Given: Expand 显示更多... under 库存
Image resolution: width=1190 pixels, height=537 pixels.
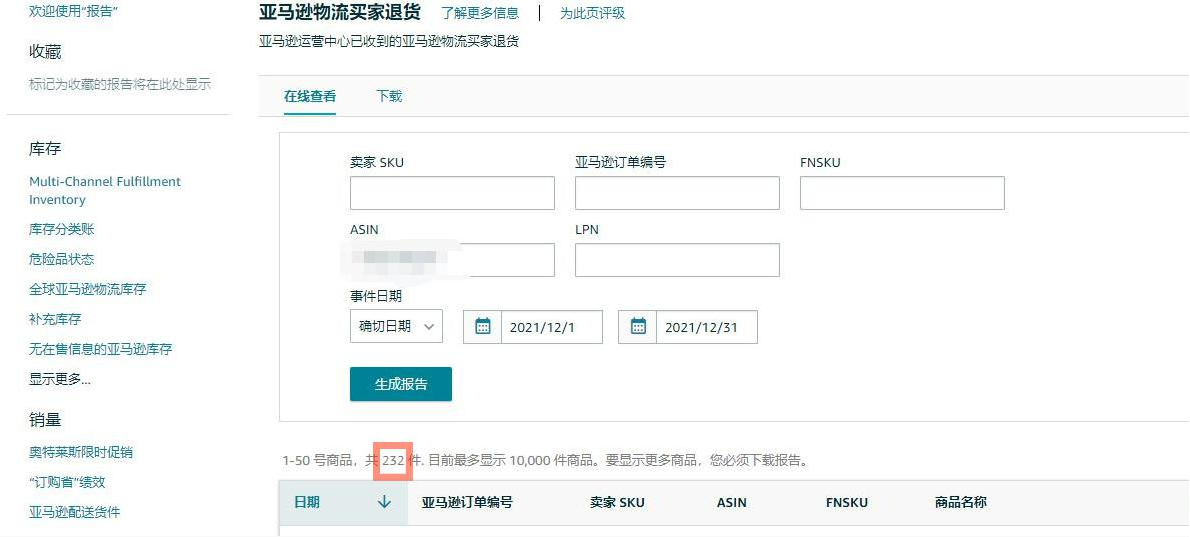Looking at the screenshot, I should (x=60, y=379).
